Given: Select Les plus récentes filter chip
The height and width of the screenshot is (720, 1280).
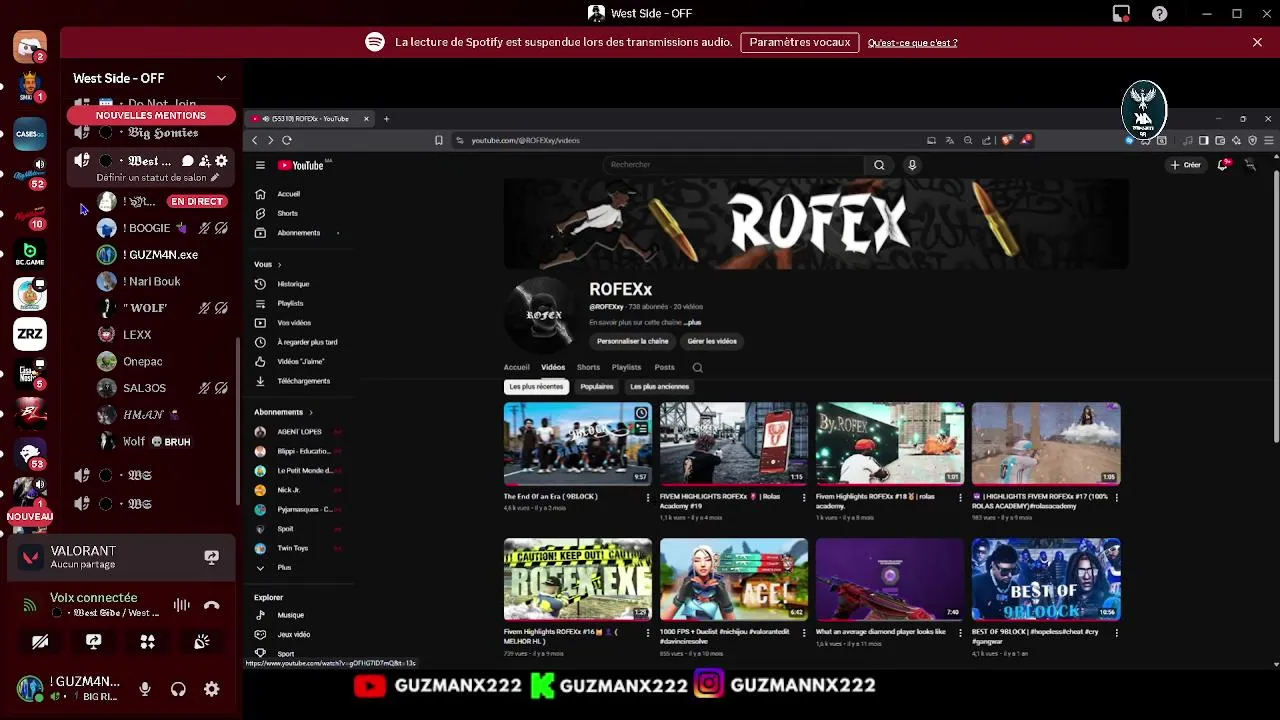Looking at the screenshot, I should tap(536, 387).
